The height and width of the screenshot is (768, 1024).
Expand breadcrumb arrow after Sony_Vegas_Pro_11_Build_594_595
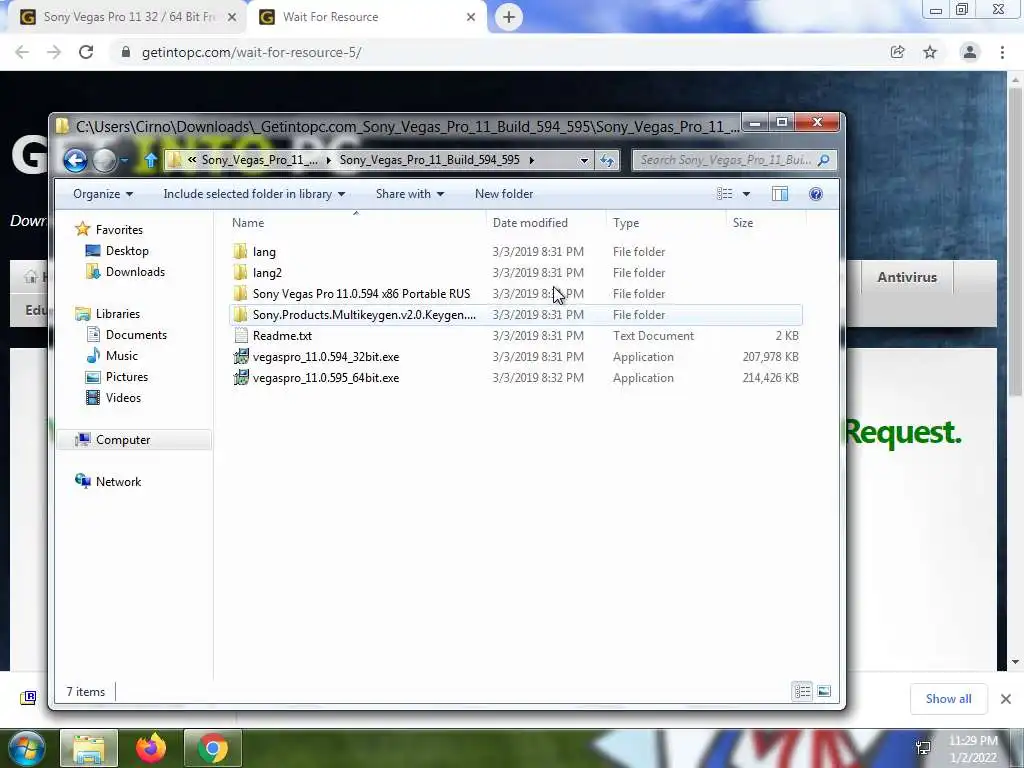click(532, 160)
